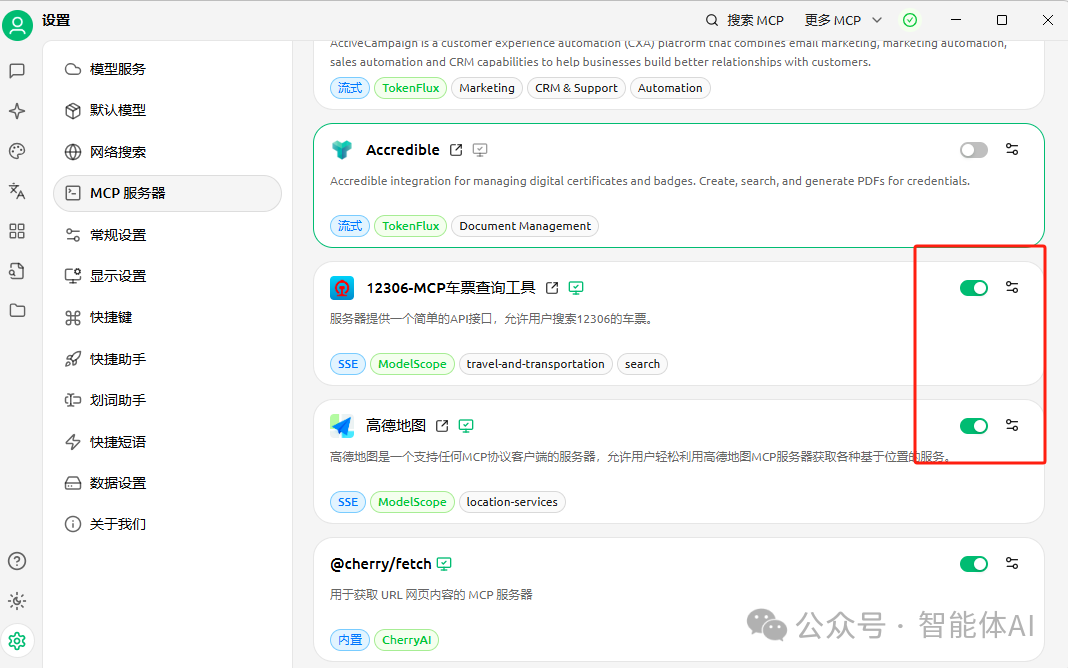This screenshot has height=668, width=1068.
Task: Click the search tag on 12306-MCP
Action: tap(642, 364)
